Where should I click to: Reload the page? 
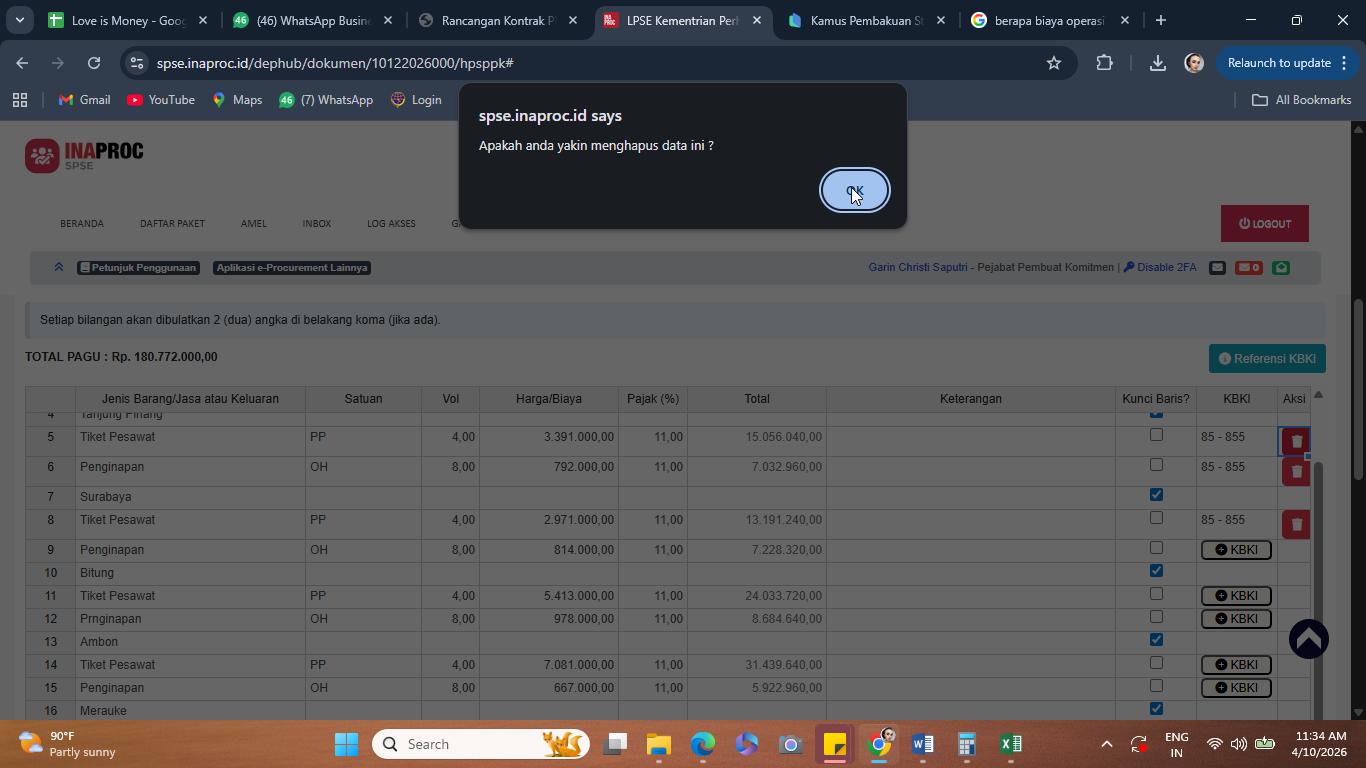[94, 63]
